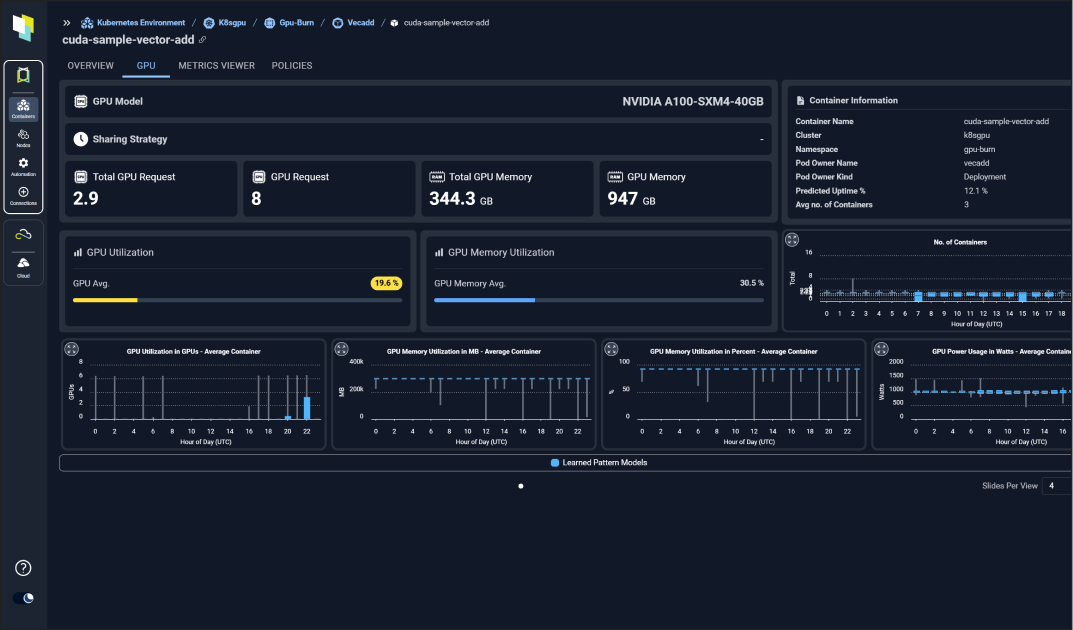Open the Slides Per View dropdown
The height and width of the screenshot is (630, 1073).
(x=1056, y=486)
